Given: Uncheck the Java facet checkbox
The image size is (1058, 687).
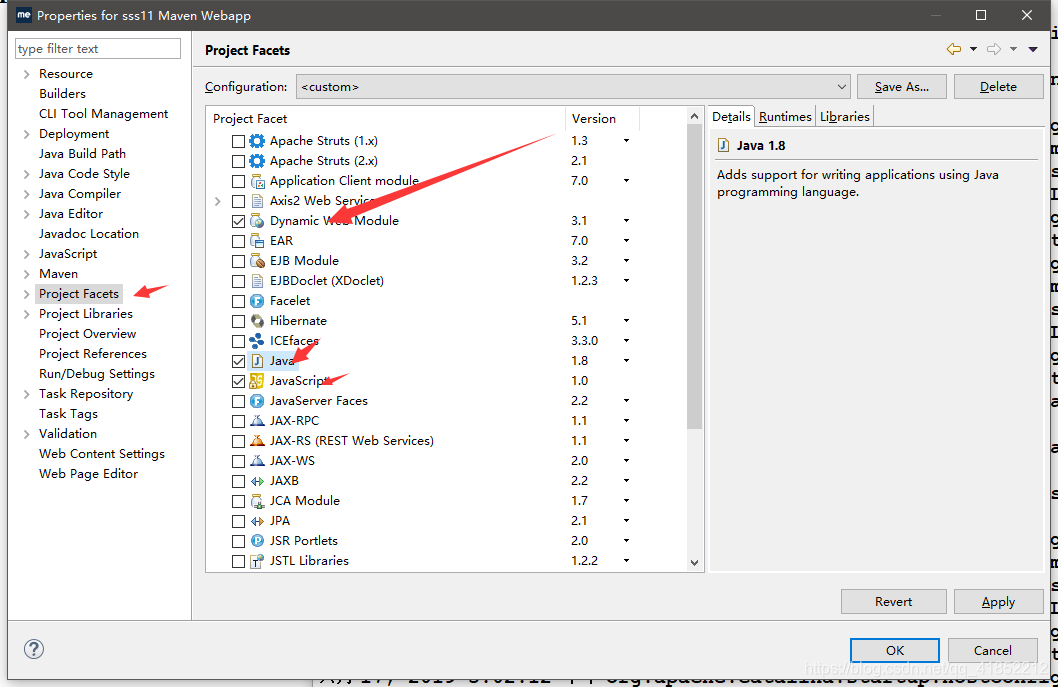Looking at the screenshot, I should point(238,361).
